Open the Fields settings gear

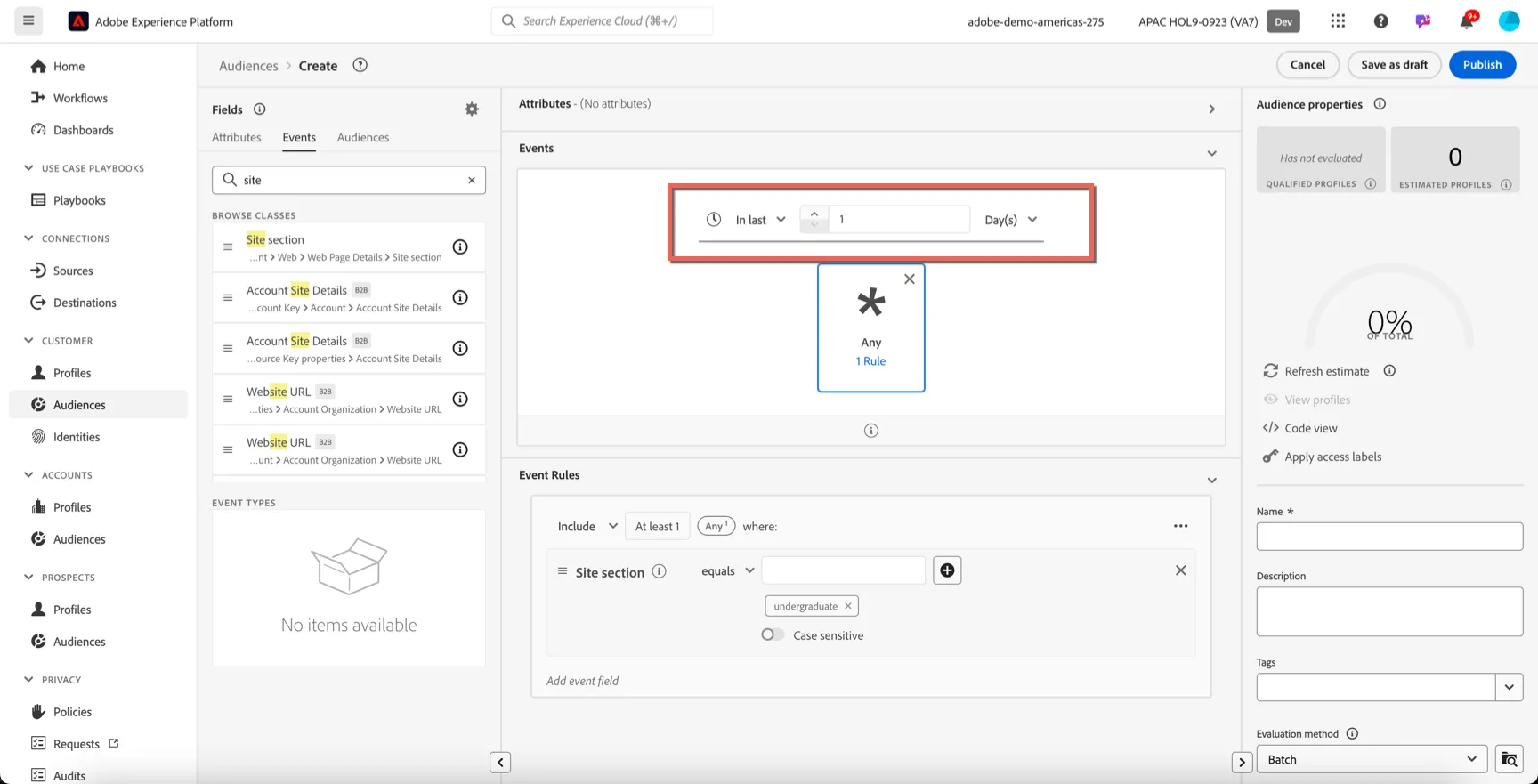[472, 109]
